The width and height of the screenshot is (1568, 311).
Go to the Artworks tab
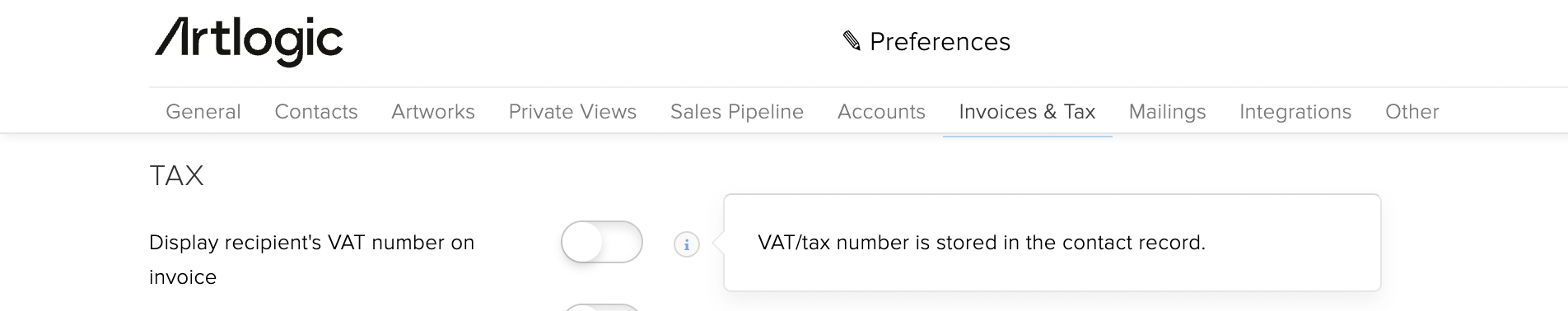(433, 112)
